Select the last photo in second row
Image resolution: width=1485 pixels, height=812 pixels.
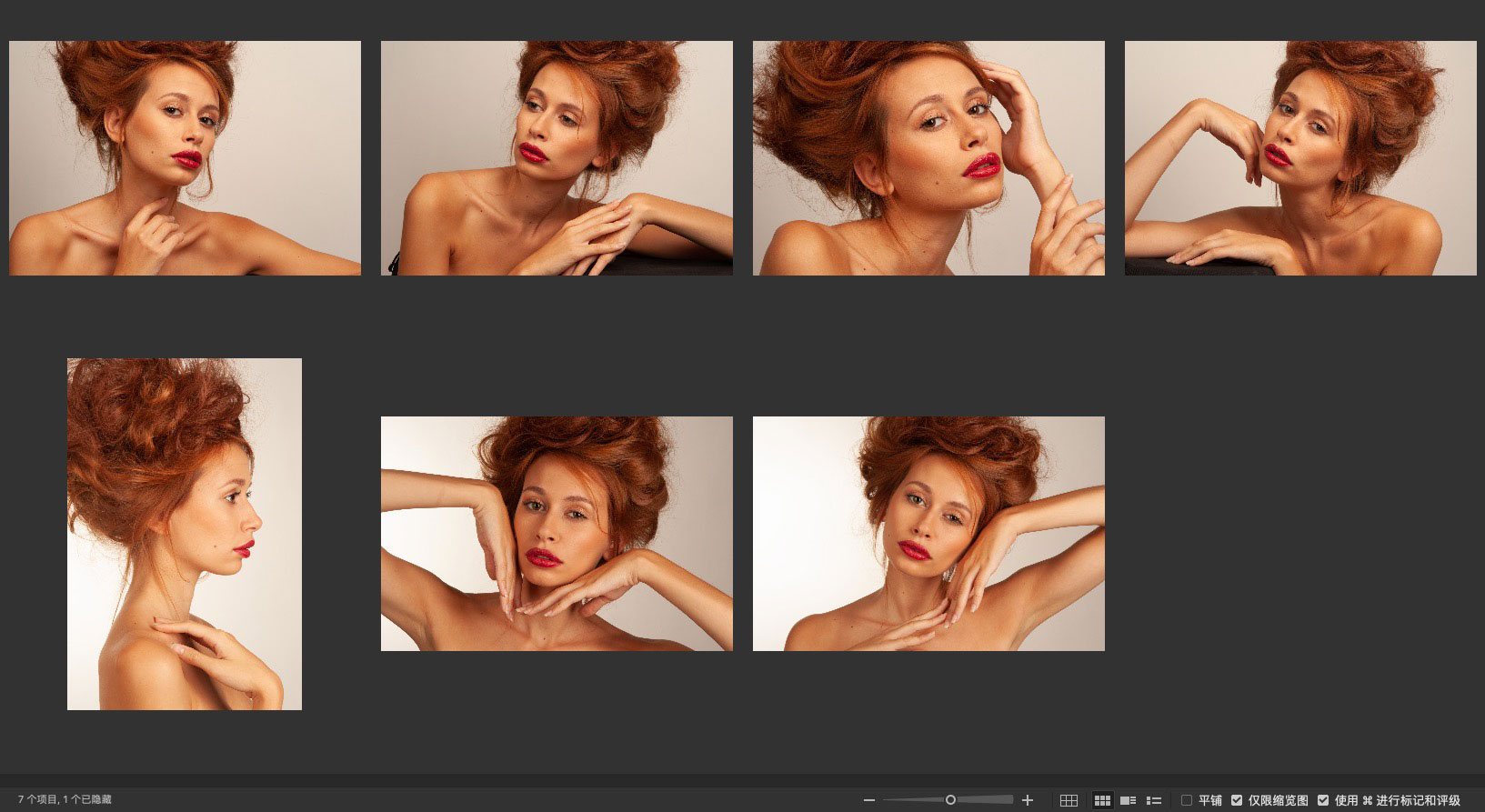click(928, 534)
